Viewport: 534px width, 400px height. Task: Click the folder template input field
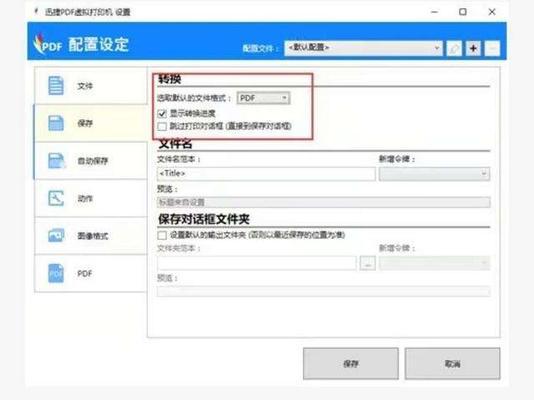tap(257, 263)
